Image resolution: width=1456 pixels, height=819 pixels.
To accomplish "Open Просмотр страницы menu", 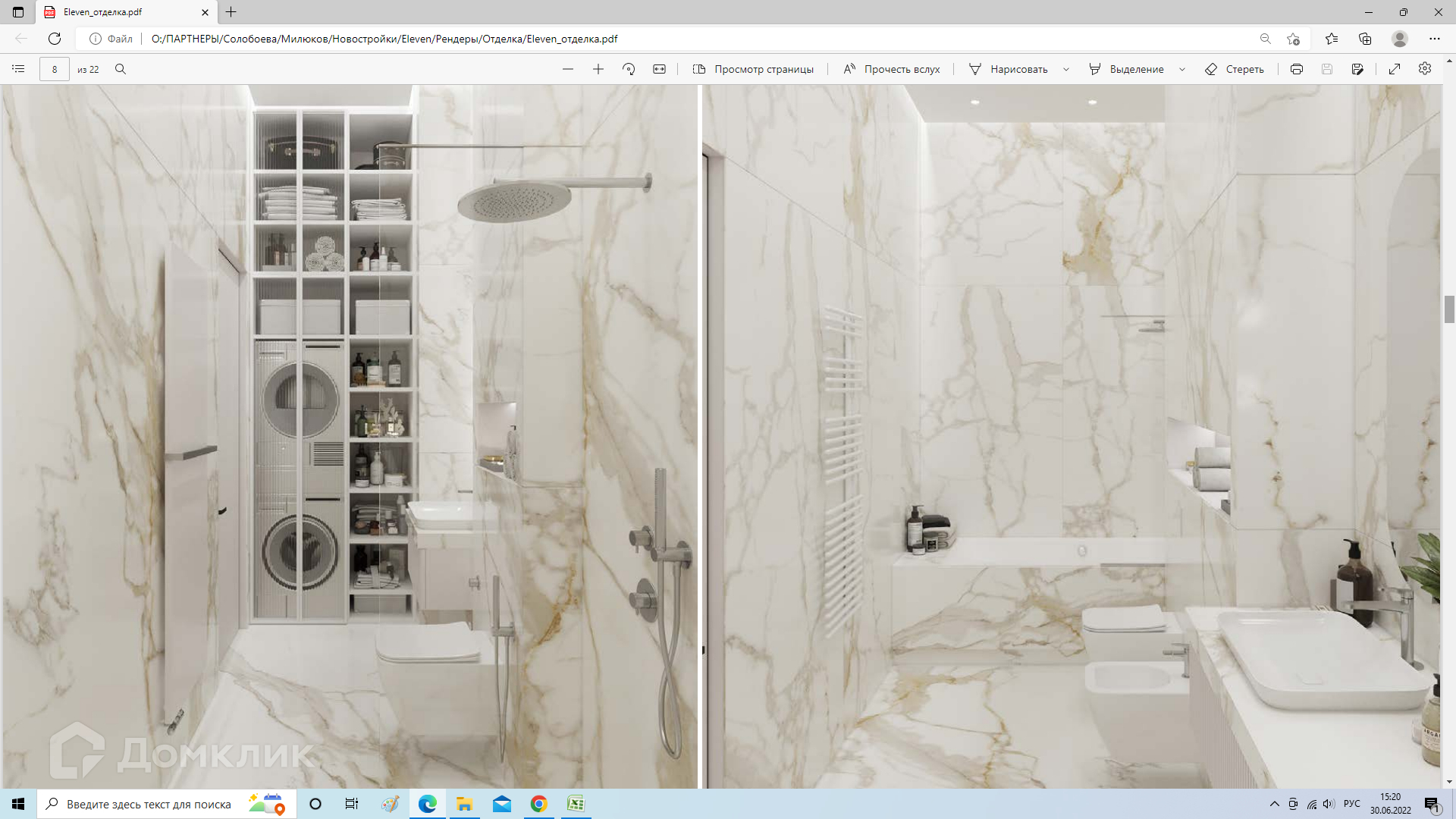I will click(753, 69).
